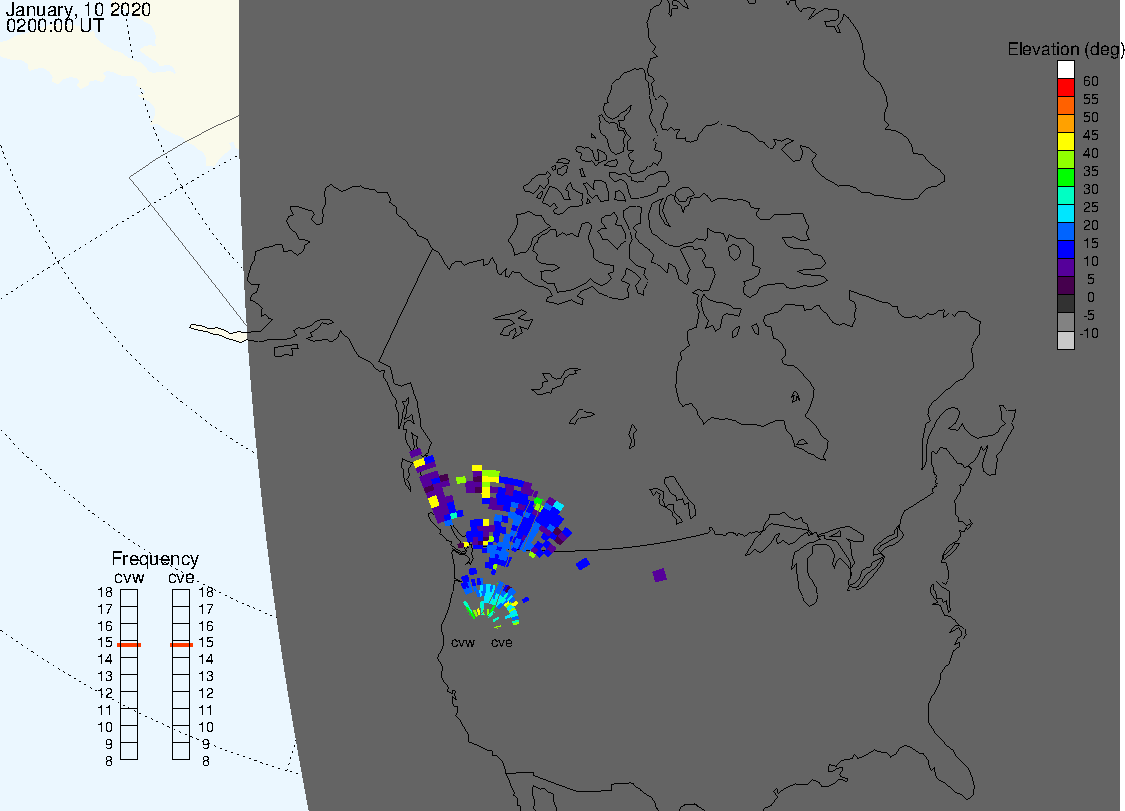Click the white swatch atop the elevation scale

pyautogui.click(x=1065, y=70)
